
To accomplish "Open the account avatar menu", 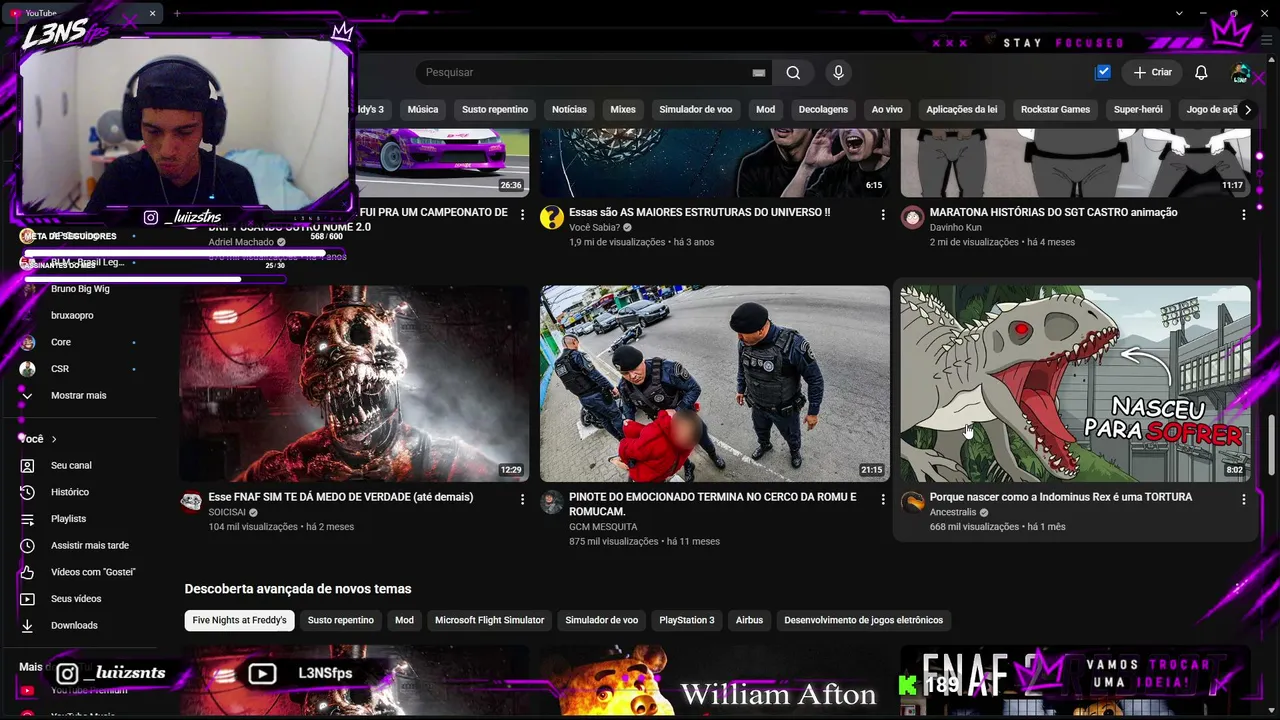I will pyautogui.click(x=1241, y=73).
